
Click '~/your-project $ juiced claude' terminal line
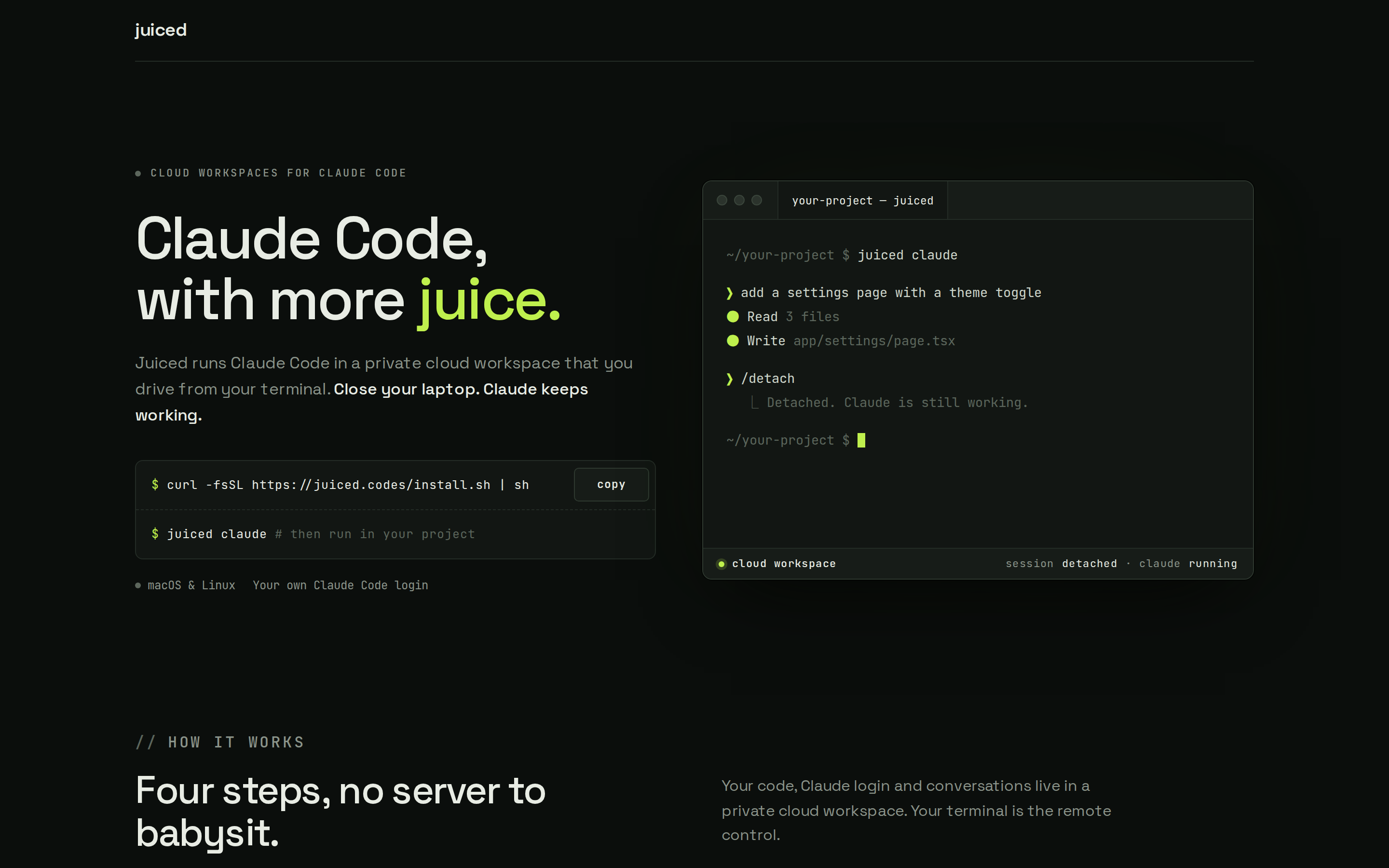tap(842, 255)
